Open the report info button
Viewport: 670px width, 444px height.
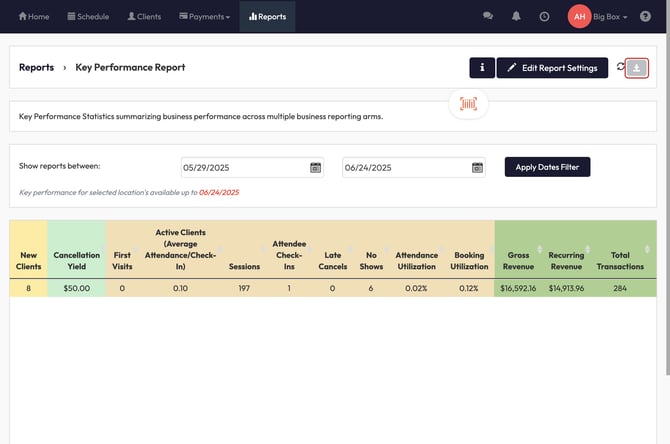point(482,68)
